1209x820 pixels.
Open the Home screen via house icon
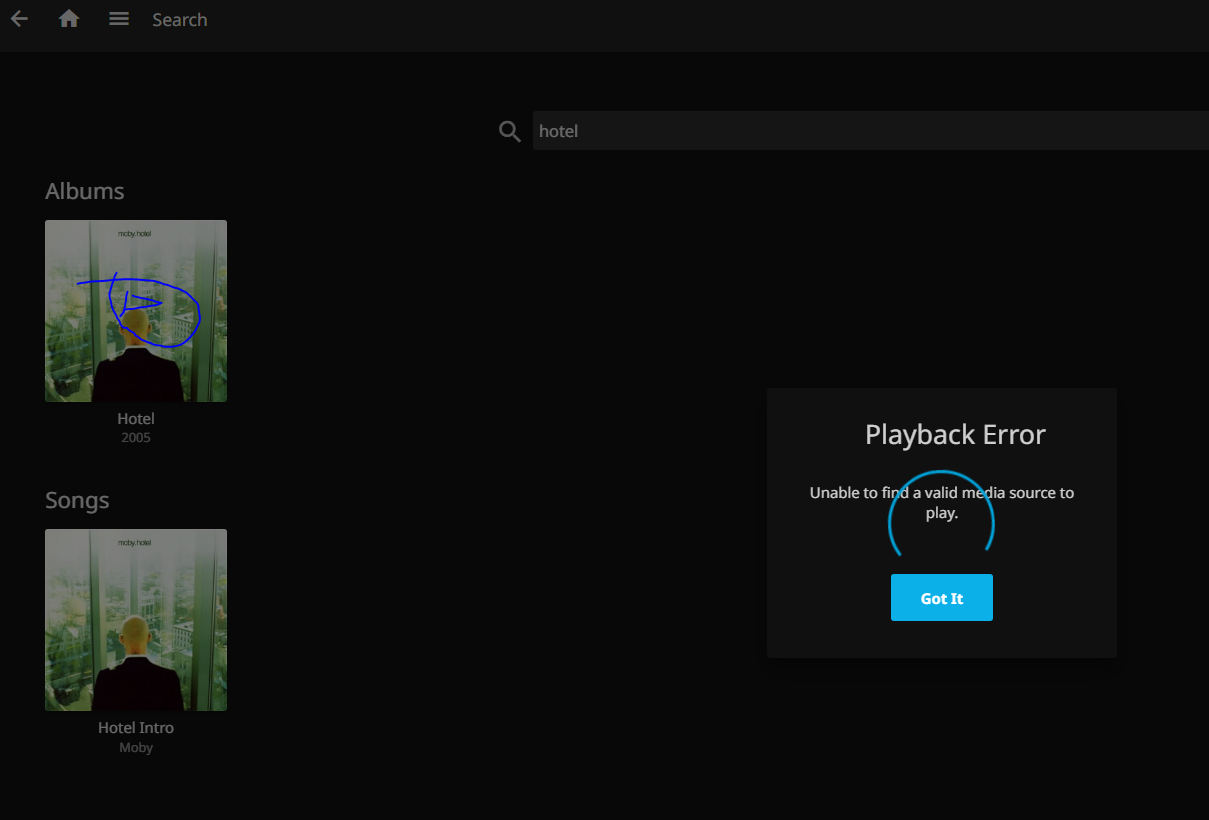[69, 19]
